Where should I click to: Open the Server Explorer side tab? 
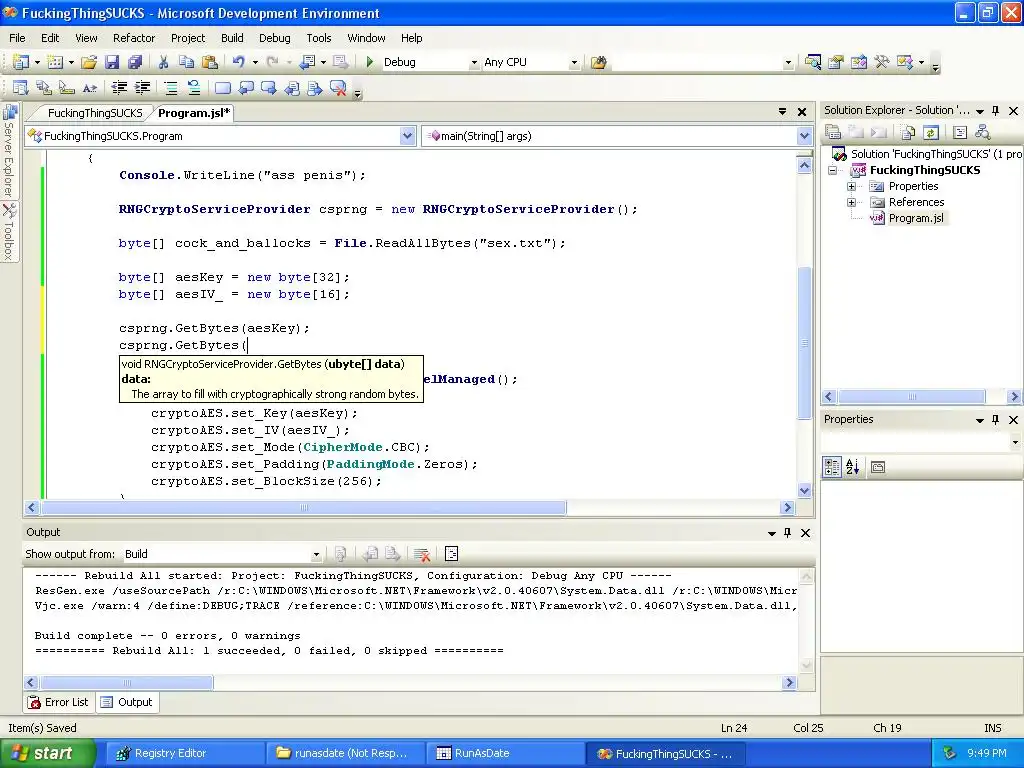(x=8, y=152)
